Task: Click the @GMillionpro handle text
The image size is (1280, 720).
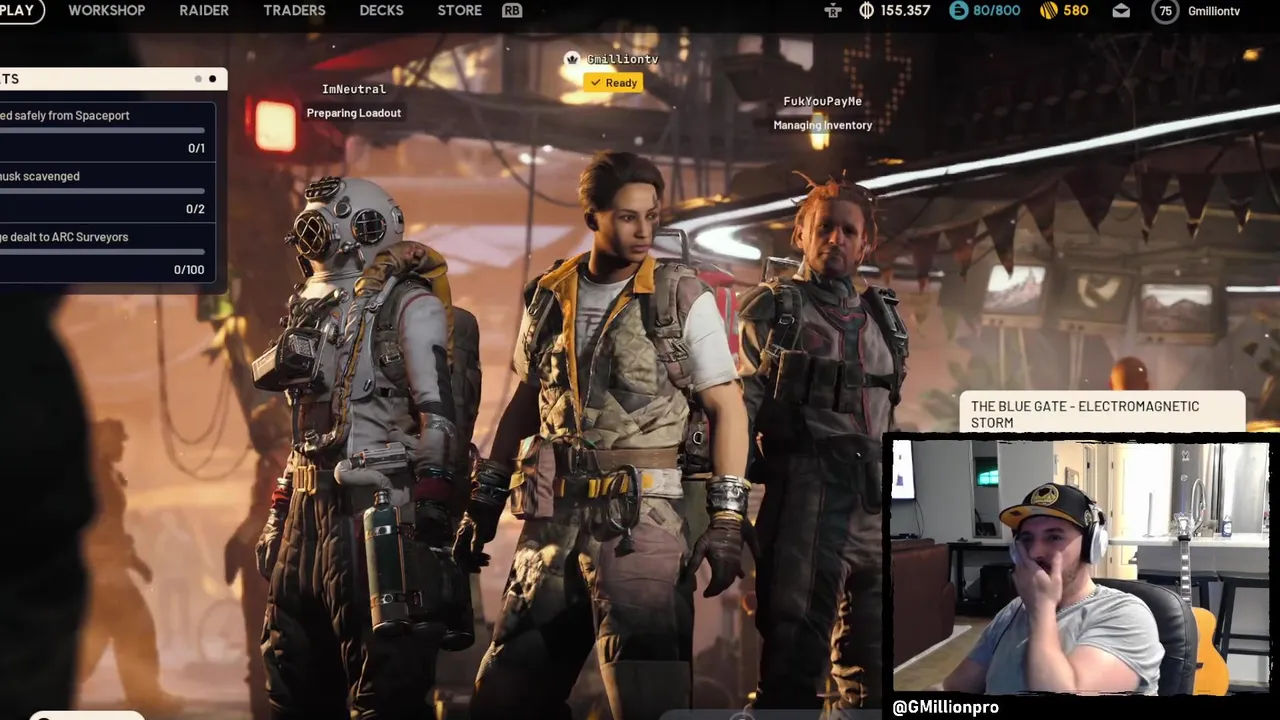Action: tap(945, 707)
